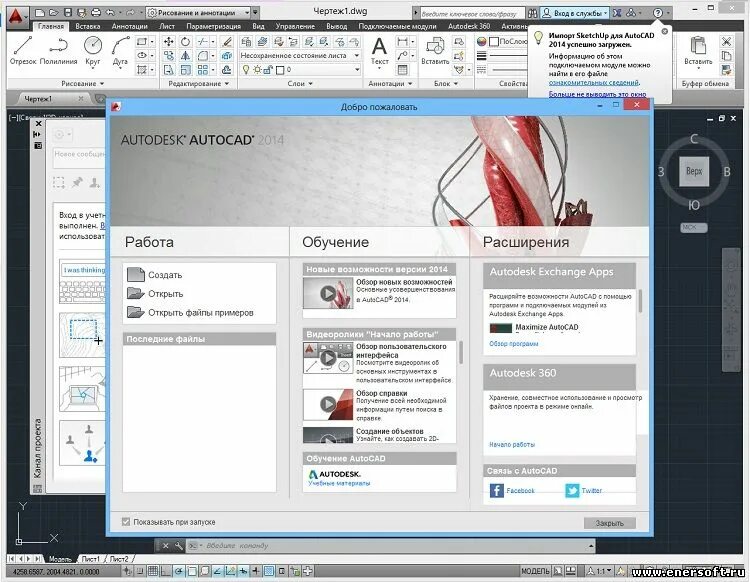Open the annotation scale 1:1 dropdown
Image resolution: width=750 pixels, height=582 pixels.
(x=599, y=571)
